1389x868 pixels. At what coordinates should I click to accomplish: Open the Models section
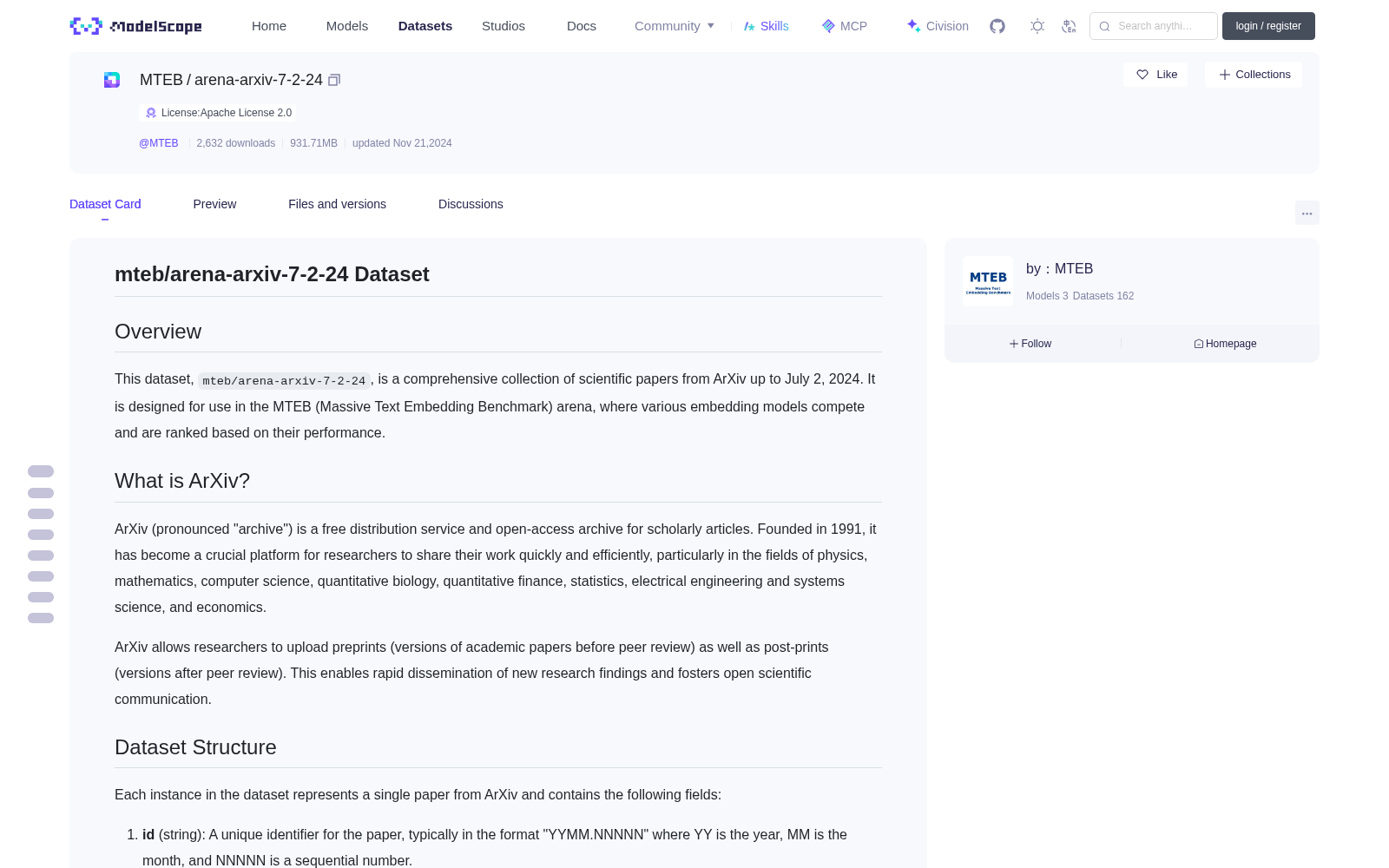(x=347, y=26)
